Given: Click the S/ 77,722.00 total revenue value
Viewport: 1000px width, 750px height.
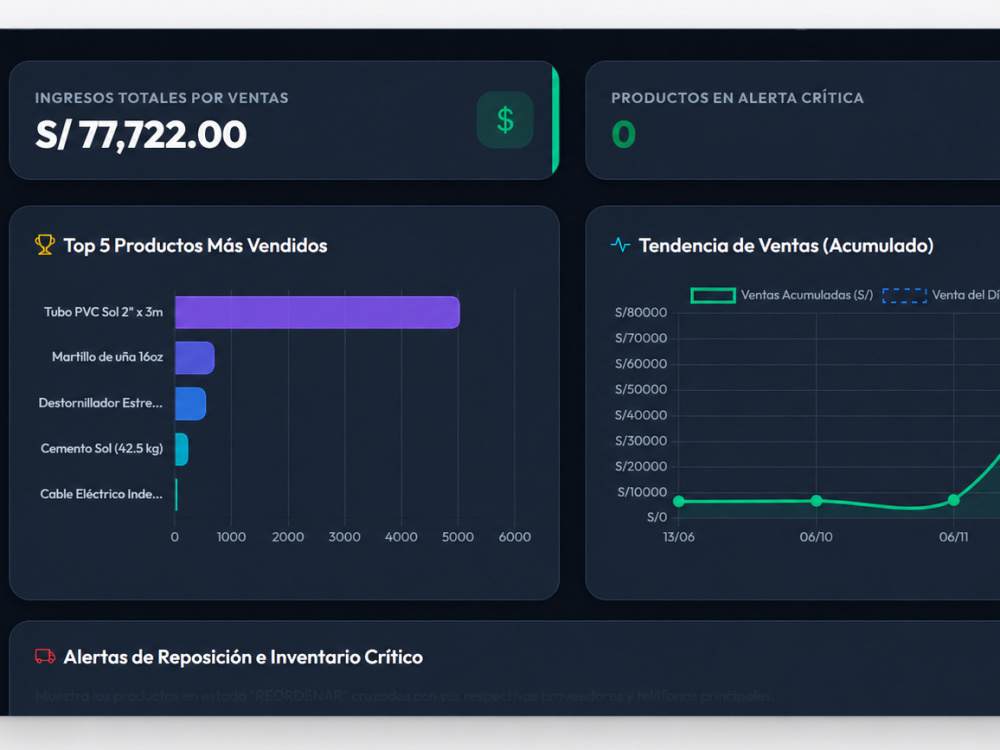Looking at the screenshot, I should tap(141, 135).
